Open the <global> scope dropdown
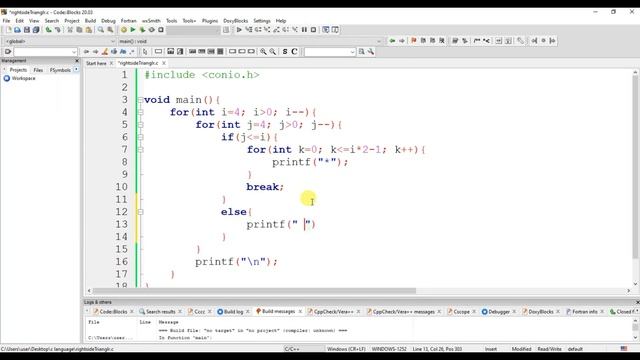640x360 pixels. [x=60, y=41]
